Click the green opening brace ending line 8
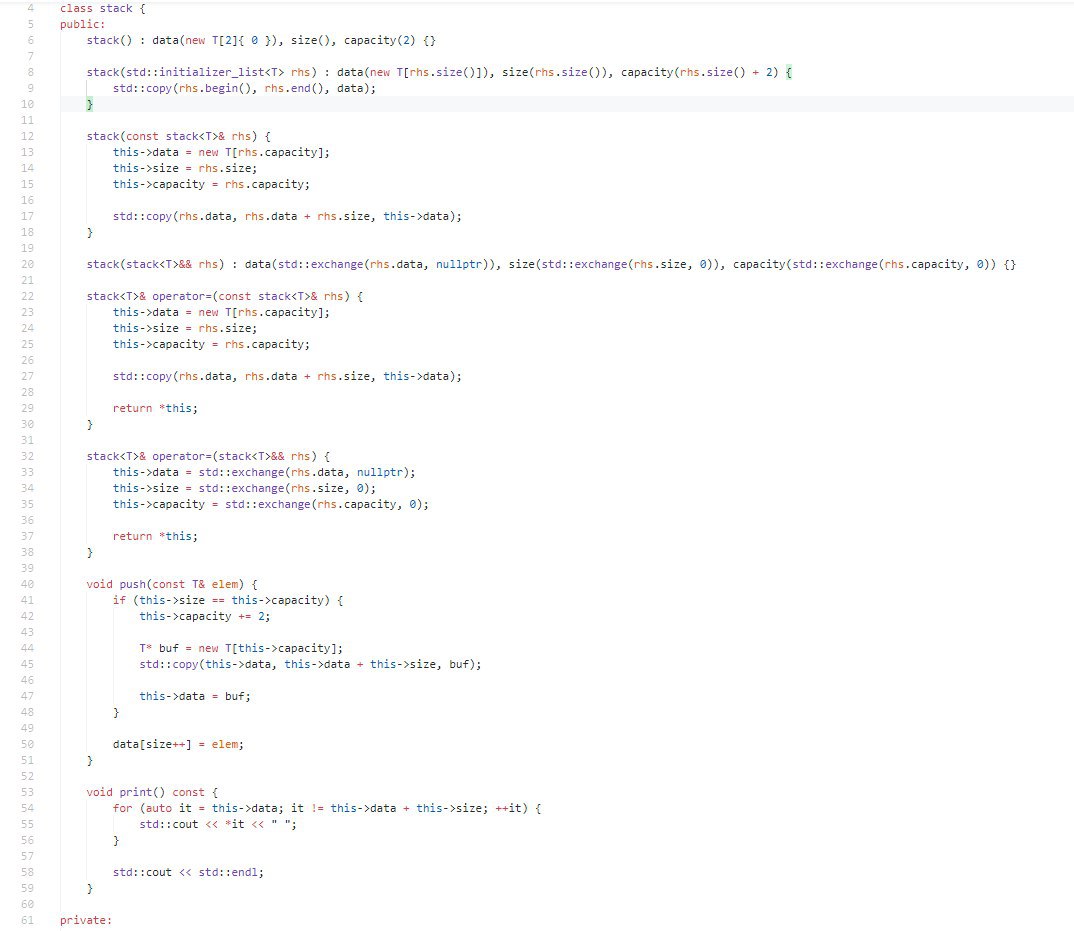 [788, 72]
